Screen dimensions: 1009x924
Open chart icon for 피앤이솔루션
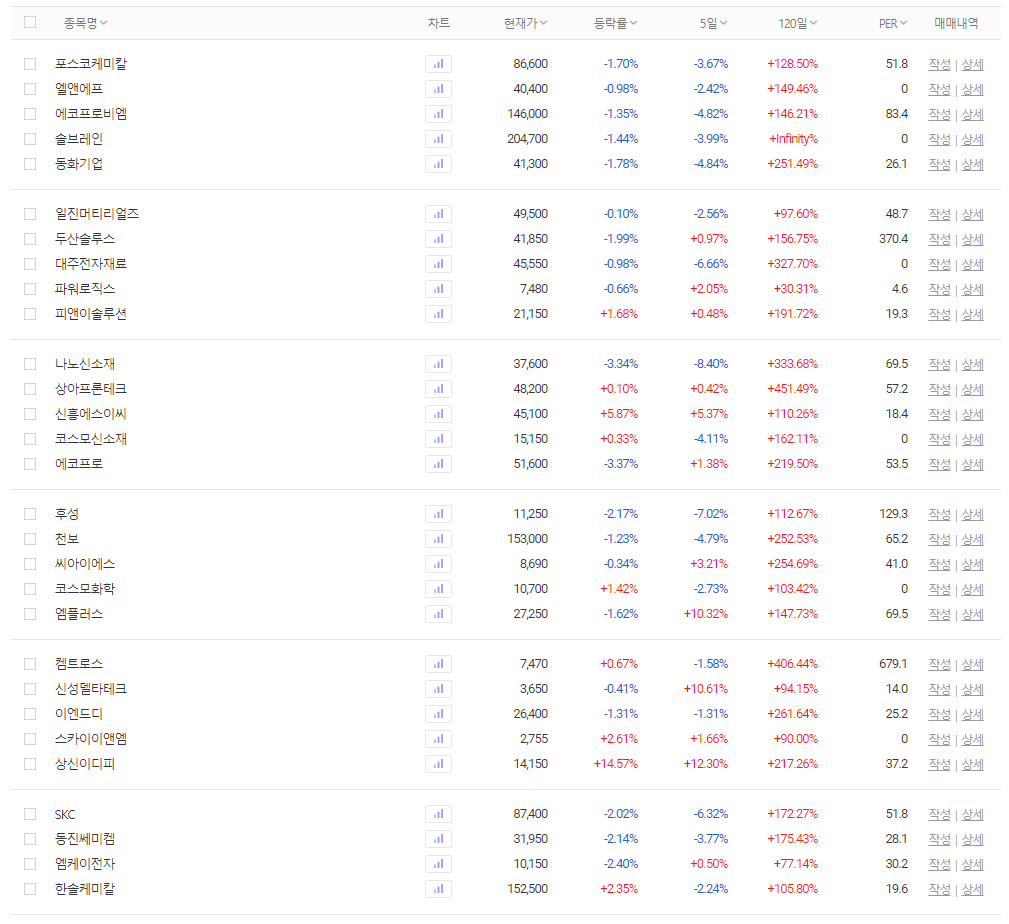pos(438,314)
